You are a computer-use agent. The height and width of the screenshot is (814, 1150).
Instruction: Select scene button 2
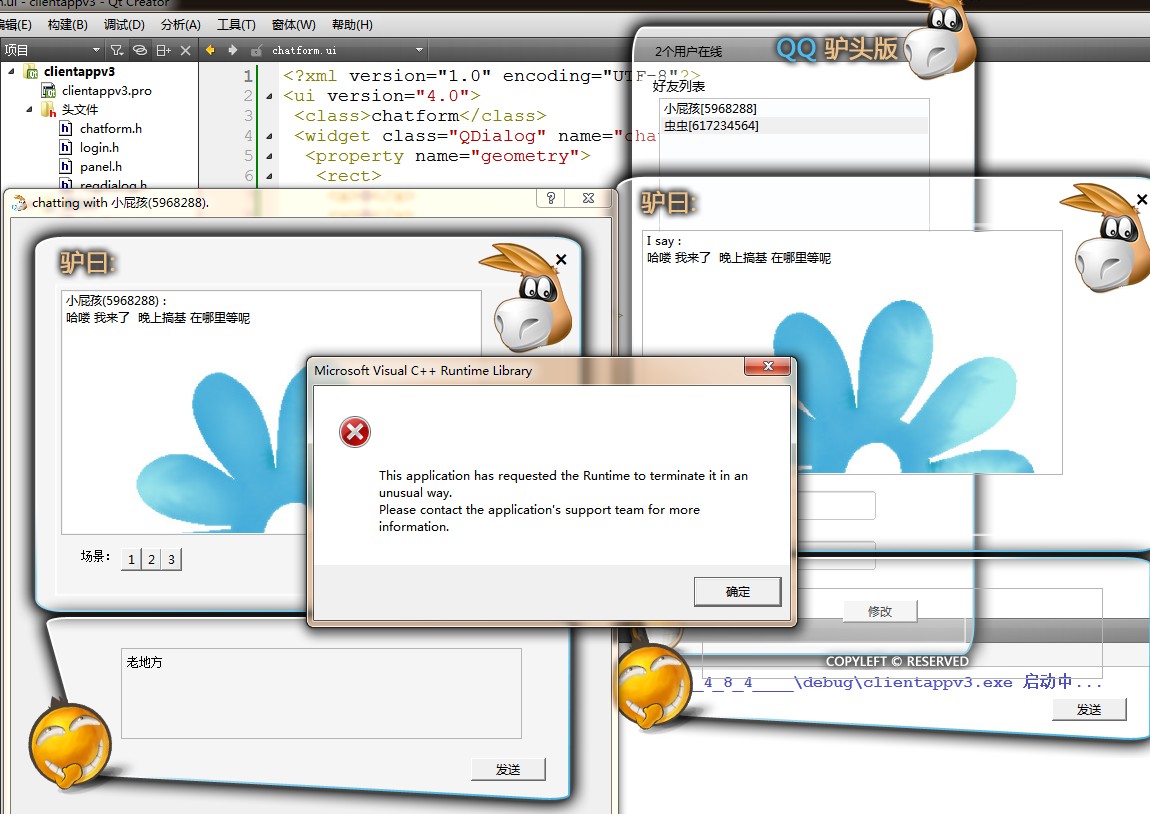tap(151, 559)
